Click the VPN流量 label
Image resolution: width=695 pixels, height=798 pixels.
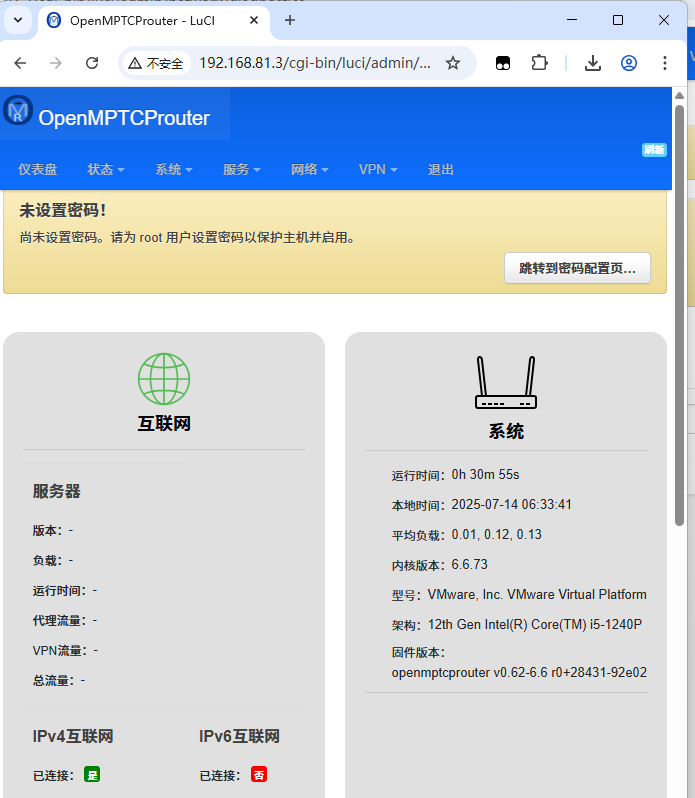click(60, 650)
